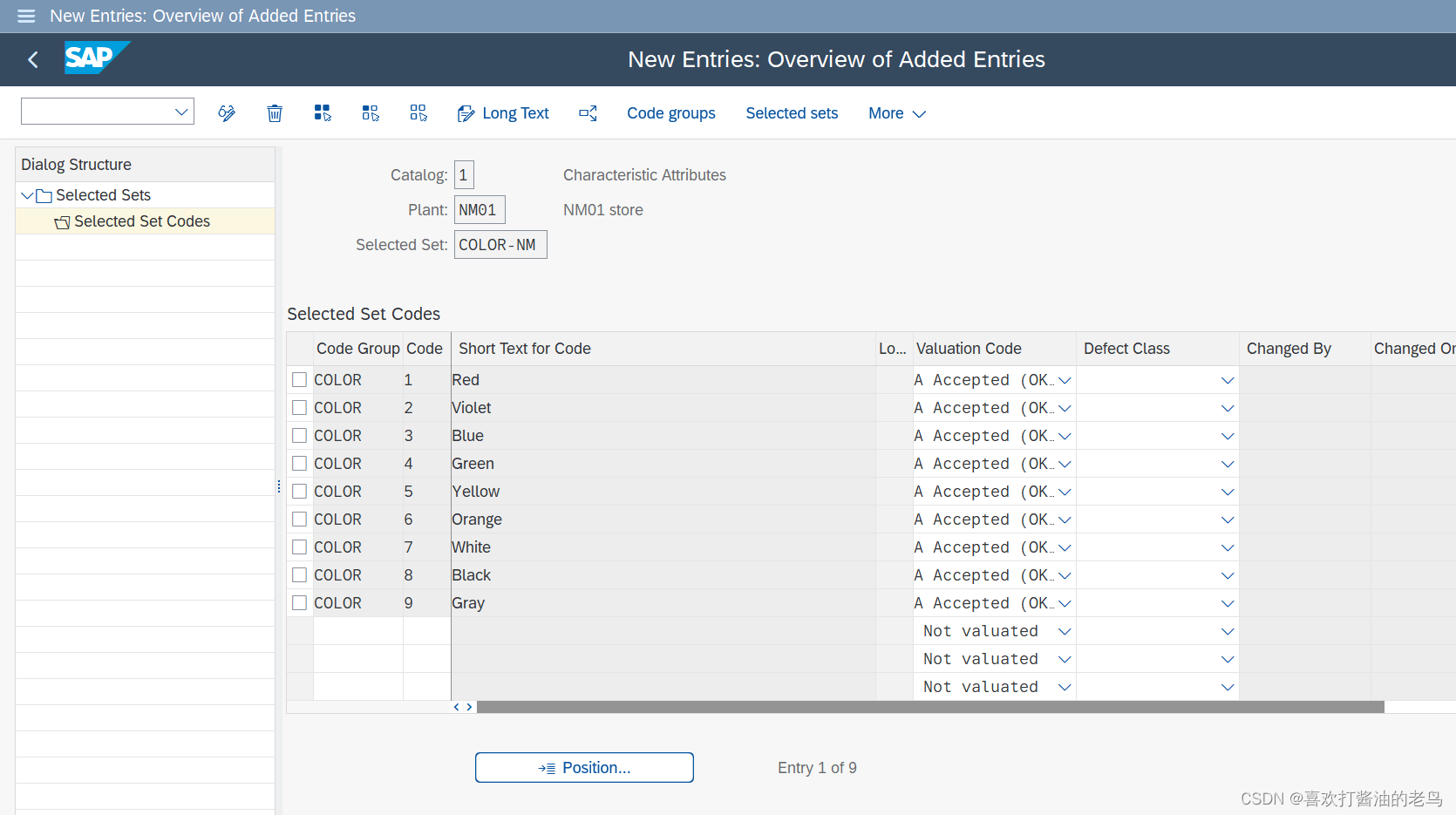The width and height of the screenshot is (1456, 815).
Task: Select Selected Set Codes in the Dialog Structure
Action: [142, 221]
